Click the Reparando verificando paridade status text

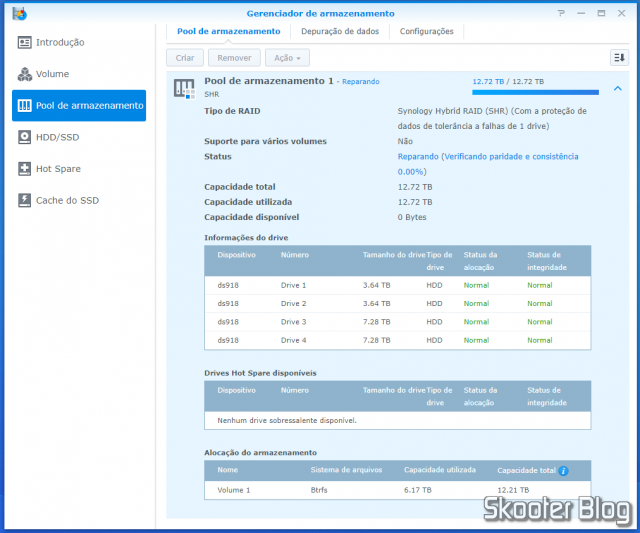click(x=488, y=164)
